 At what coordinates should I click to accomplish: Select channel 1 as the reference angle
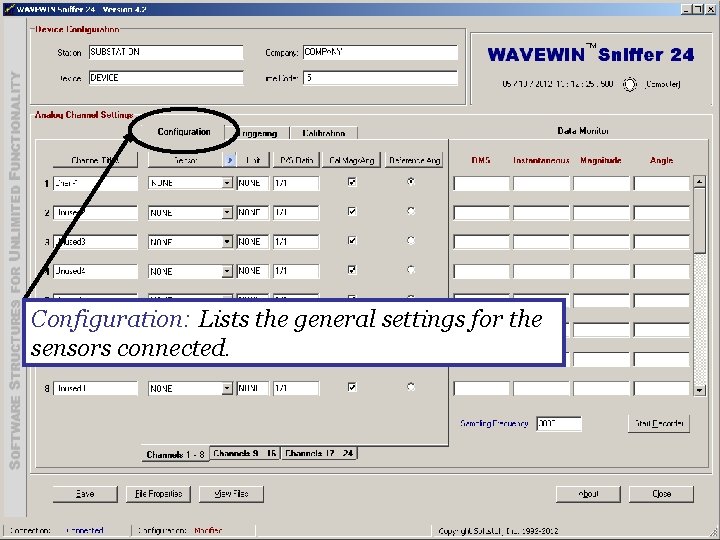[411, 182]
